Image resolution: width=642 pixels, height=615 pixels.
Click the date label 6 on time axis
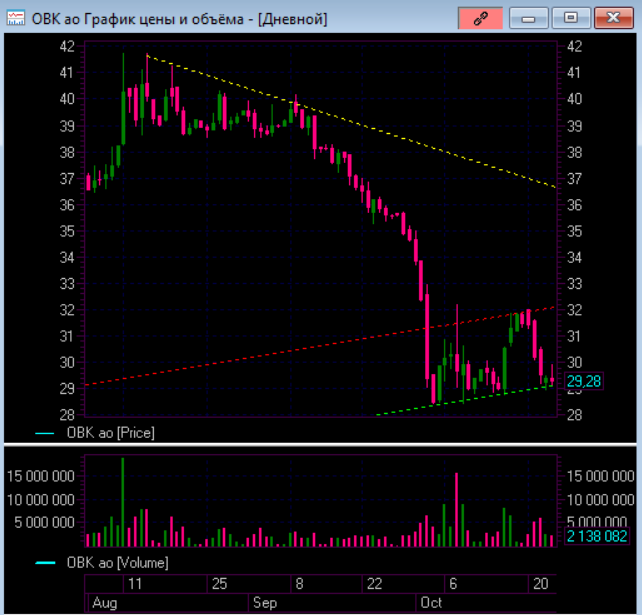coord(453,583)
